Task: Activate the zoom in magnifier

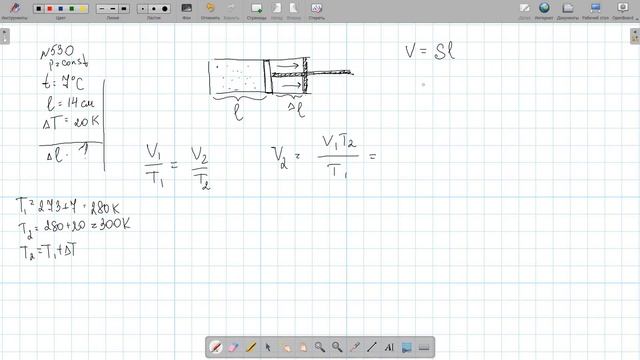Action: click(x=320, y=347)
